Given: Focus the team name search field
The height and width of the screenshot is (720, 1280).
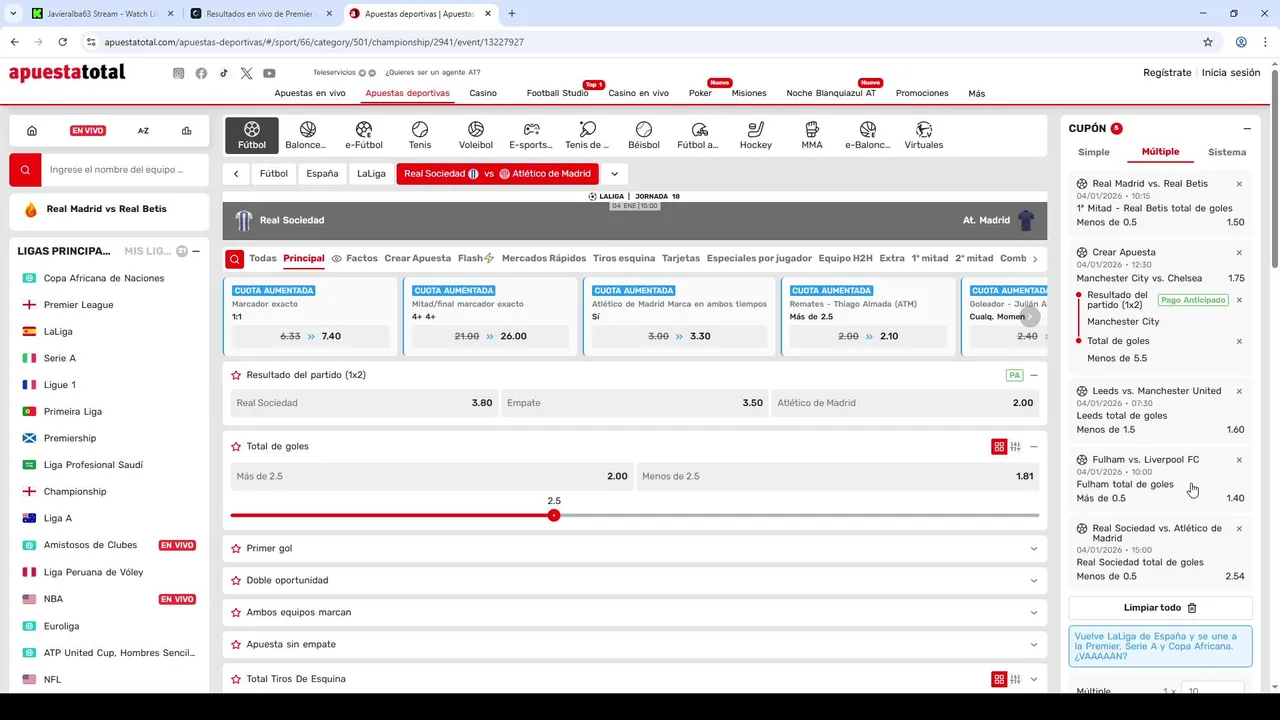Looking at the screenshot, I should click(125, 170).
